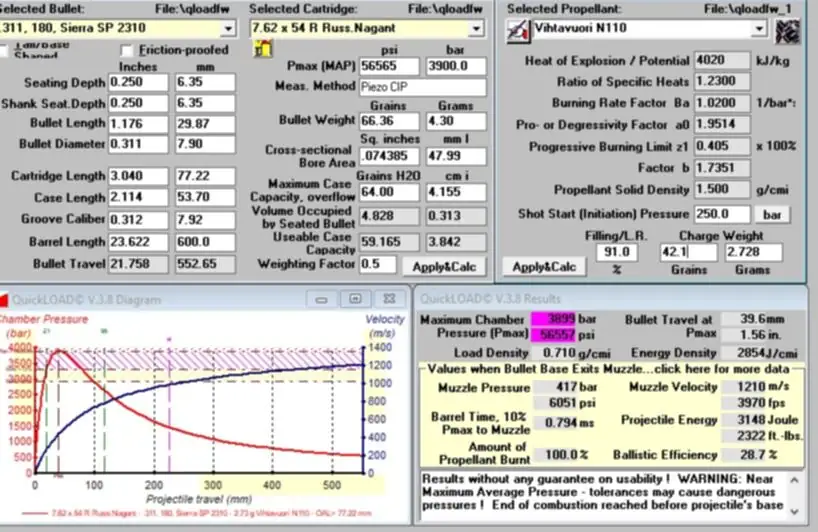Click the Bullet Length inches field

click(138, 124)
